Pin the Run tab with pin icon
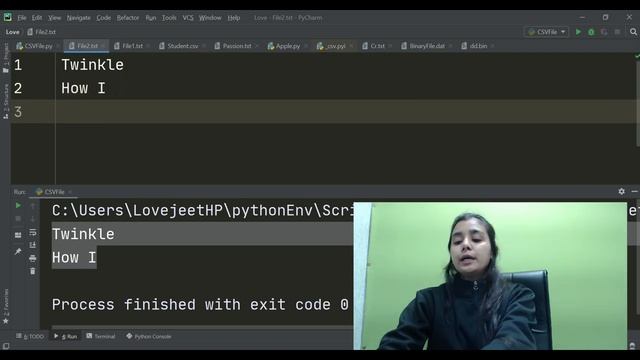Viewport: 640px width, 360px height. click(18, 251)
